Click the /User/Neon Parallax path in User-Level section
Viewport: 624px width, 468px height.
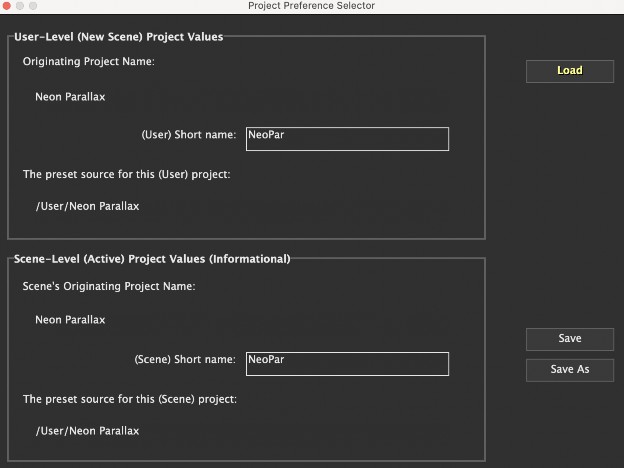pyautogui.click(x=87, y=207)
